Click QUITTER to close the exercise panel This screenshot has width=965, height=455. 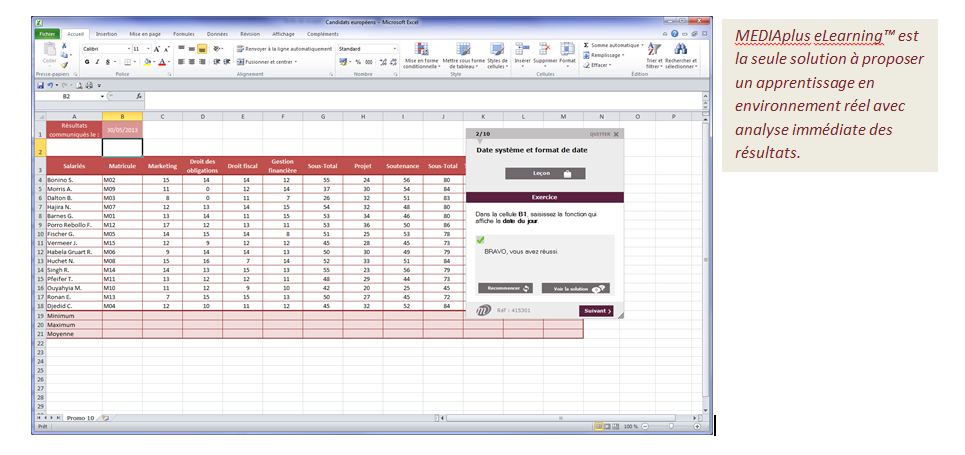[x=604, y=134]
